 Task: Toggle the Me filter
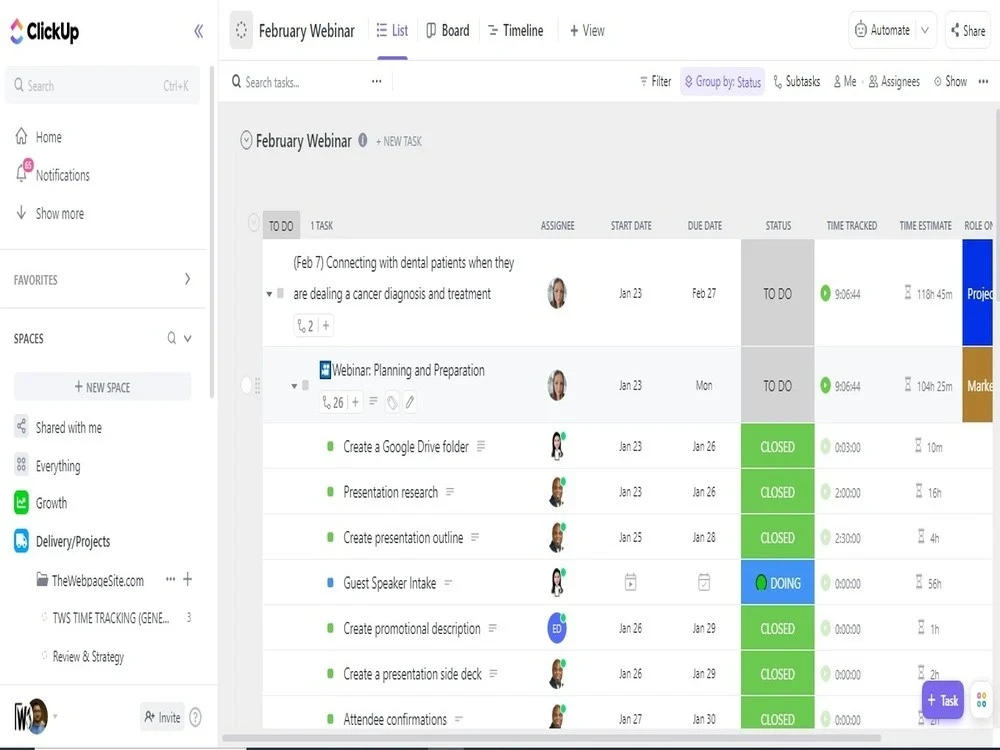point(845,81)
